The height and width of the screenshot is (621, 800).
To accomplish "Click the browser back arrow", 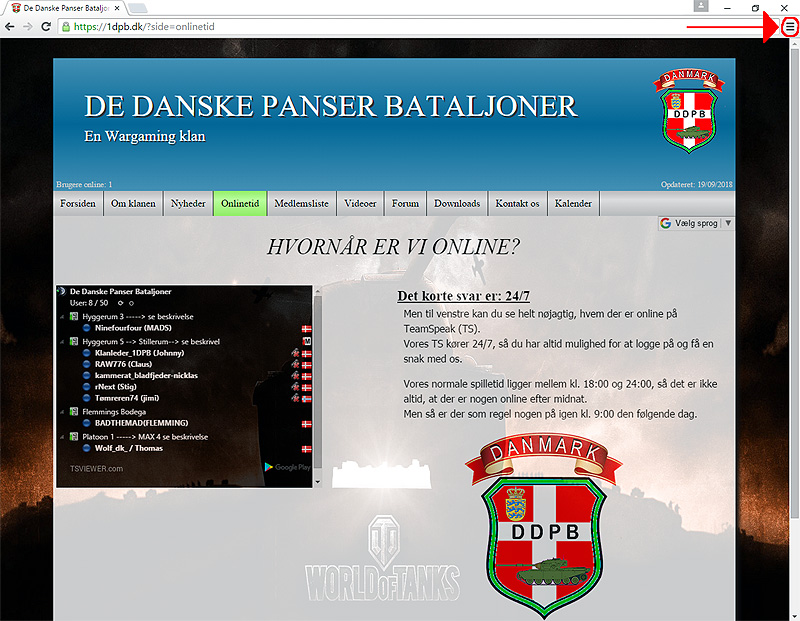I will click(9, 26).
